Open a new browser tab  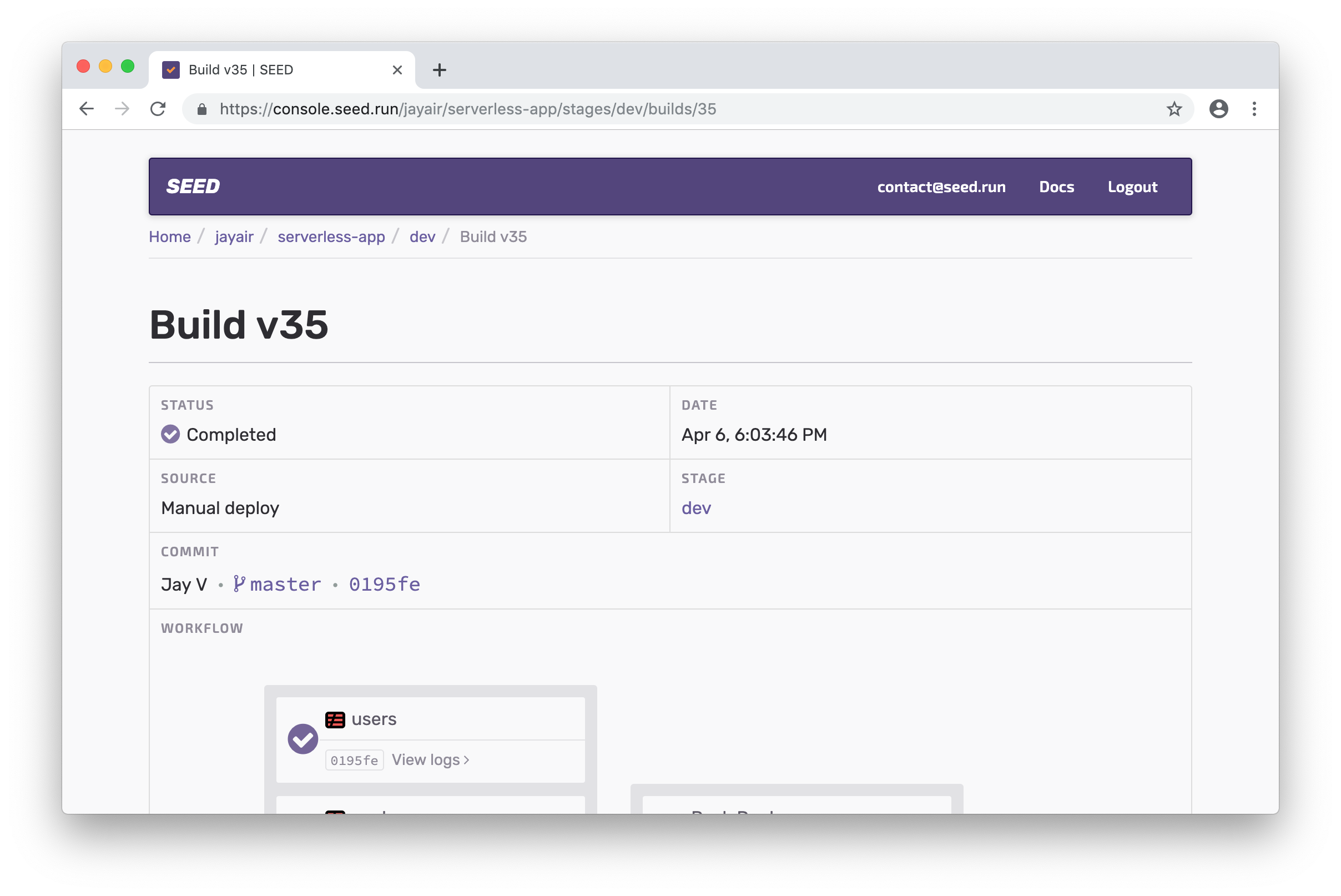coord(439,70)
